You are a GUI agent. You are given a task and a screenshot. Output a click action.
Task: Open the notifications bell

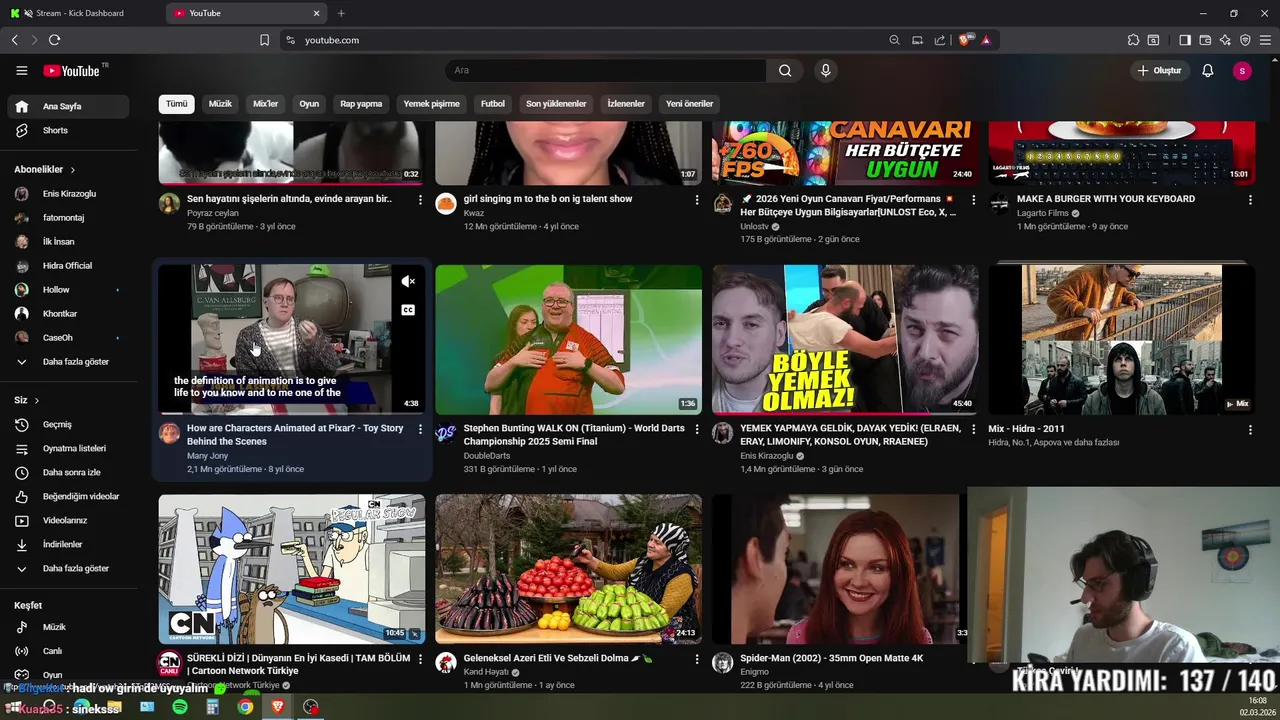point(1207,71)
